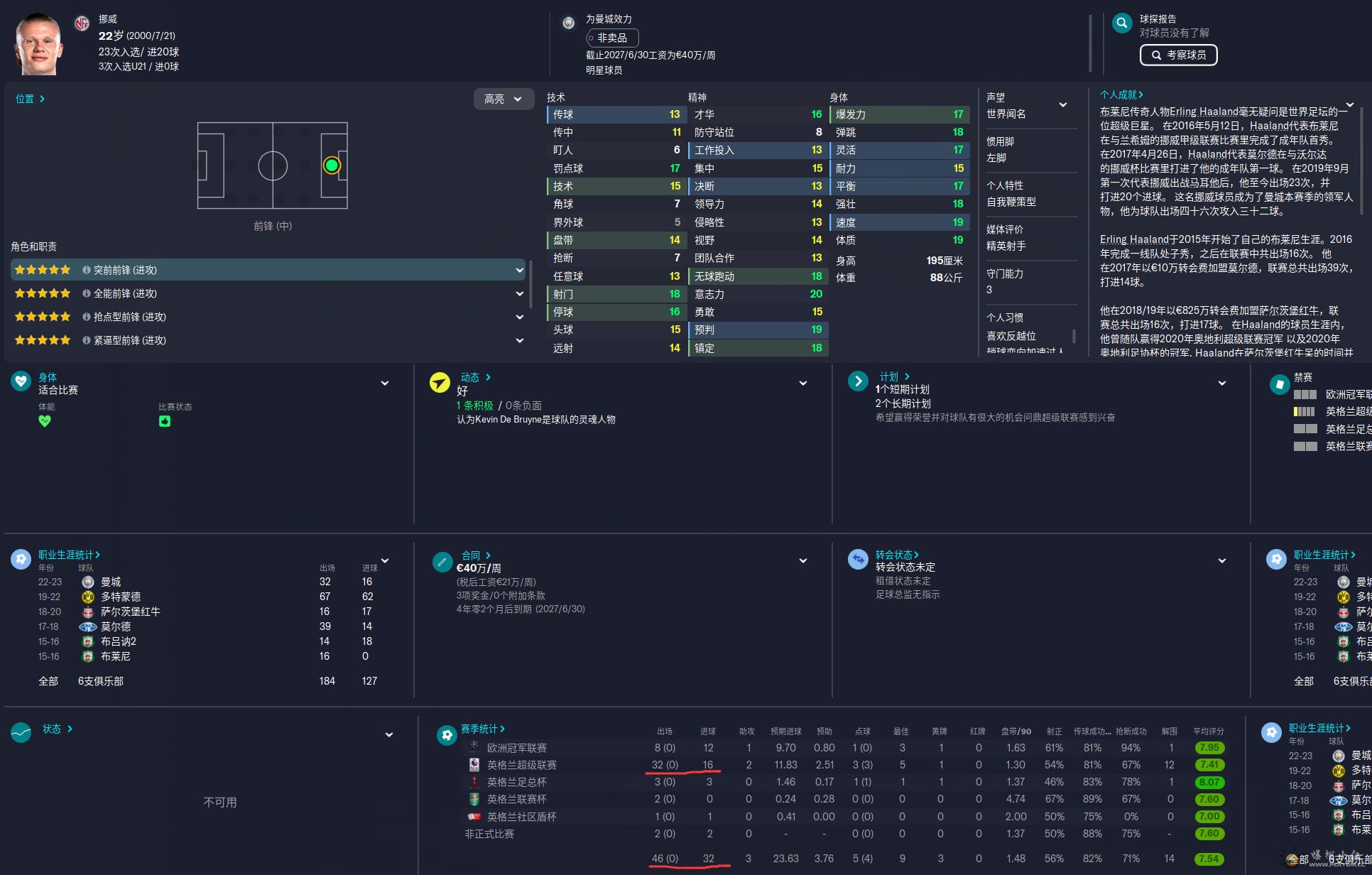
Task: Expand the 抢点型前锋 (进攻) role row
Action: tap(520, 317)
